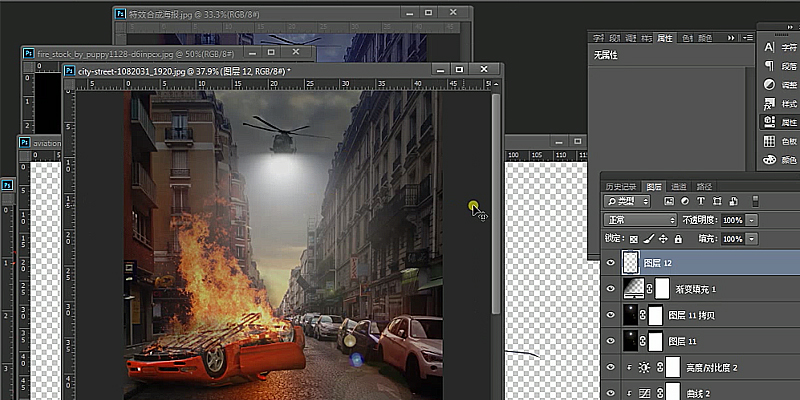Open the blend mode 正常 dropdown
The image size is (800, 400).
pyautogui.click(x=640, y=220)
